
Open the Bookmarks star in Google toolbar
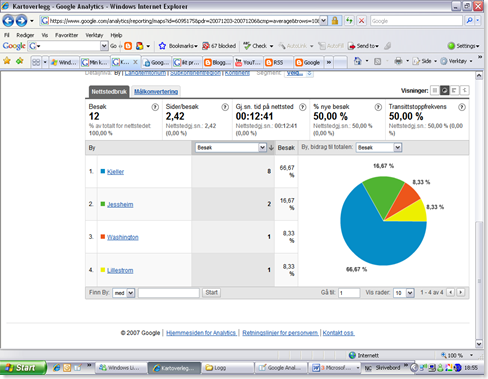162,46
